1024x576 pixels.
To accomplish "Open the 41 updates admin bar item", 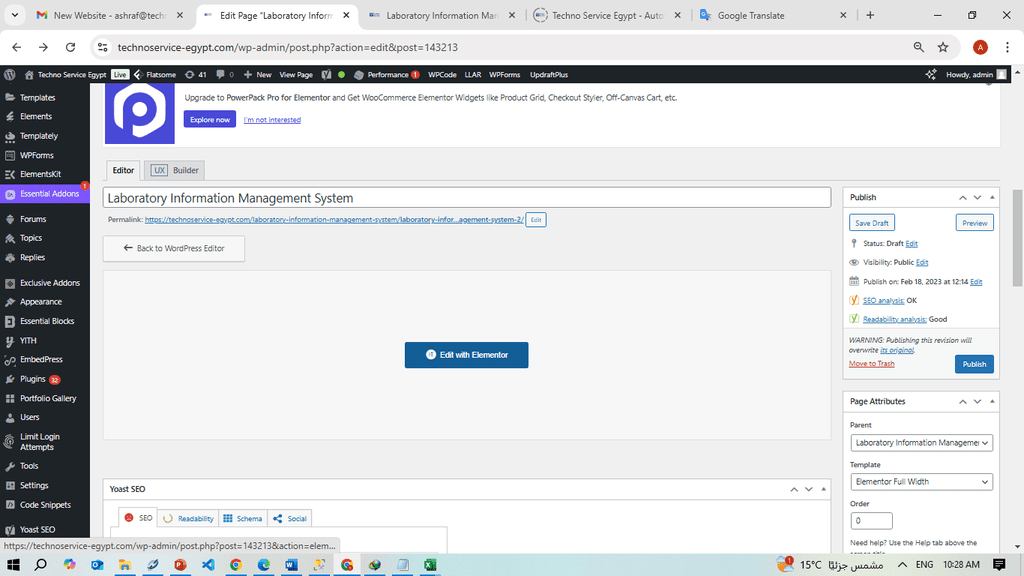I will pyautogui.click(x=195, y=74).
